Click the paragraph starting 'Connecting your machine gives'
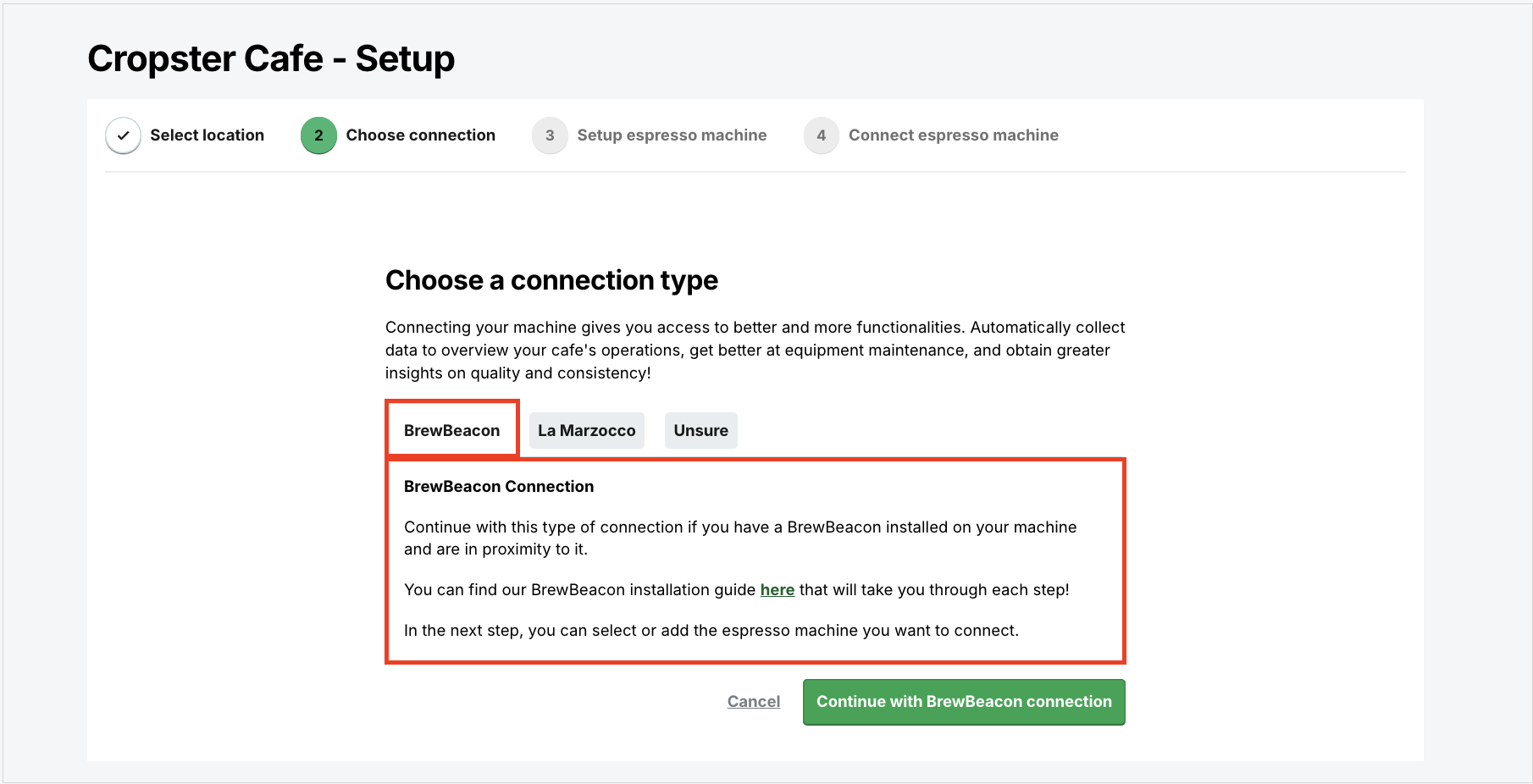The width and height of the screenshot is (1533, 784). tap(755, 350)
